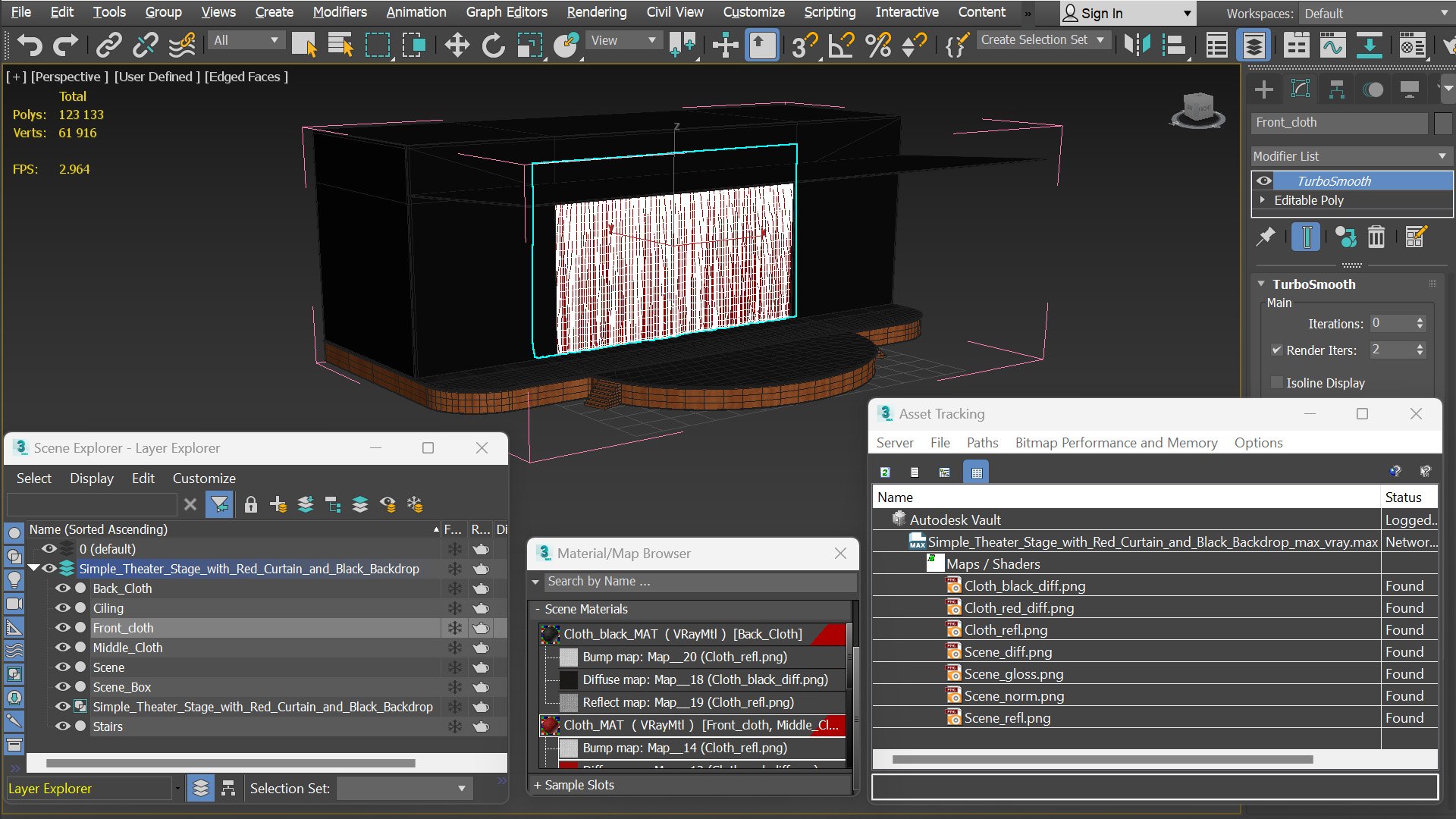Click the lock icon in Scene Explorer toolbar
This screenshot has height=819, width=1456.
tap(251, 504)
